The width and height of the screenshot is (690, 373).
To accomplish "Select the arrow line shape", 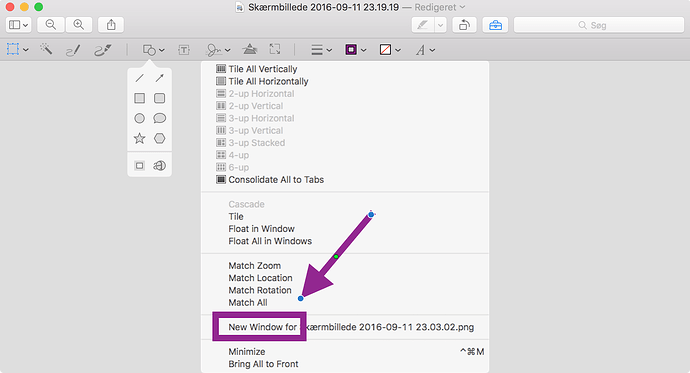I will coord(159,78).
